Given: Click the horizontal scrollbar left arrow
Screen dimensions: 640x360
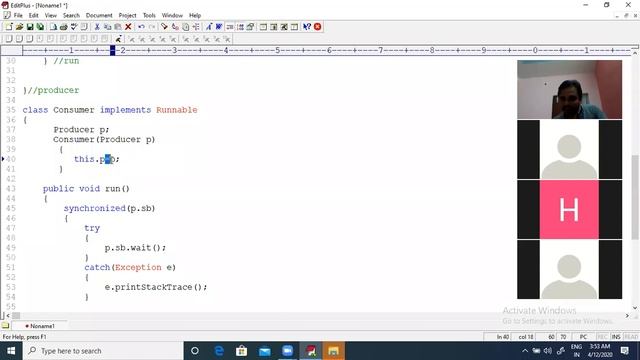Looking at the screenshot, I should pos(8,316).
